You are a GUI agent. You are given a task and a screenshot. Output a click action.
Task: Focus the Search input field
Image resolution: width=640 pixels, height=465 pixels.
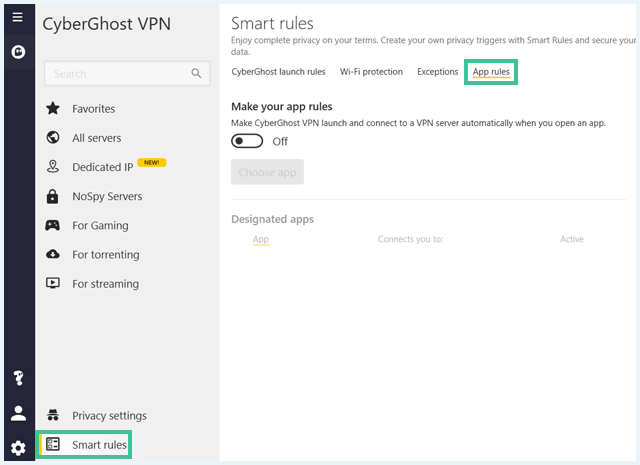[x=127, y=73]
